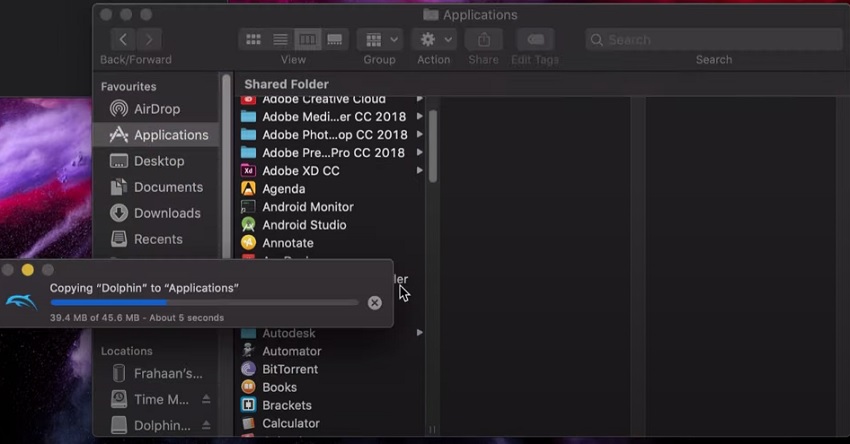Open AirDrop in the sidebar
Viewport: 850px width, 444px height.
pyautogui.click(x=156, y=109)
